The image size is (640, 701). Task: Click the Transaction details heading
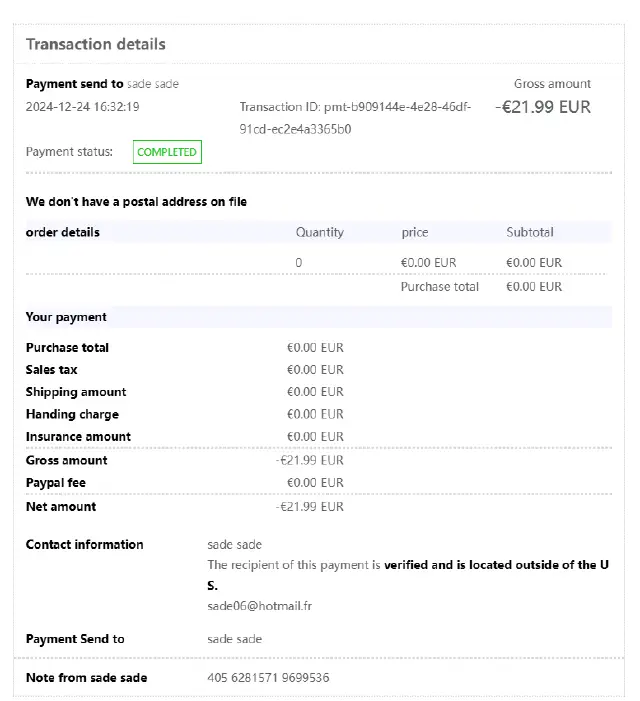pyautogui.click(x=96, y=44)
